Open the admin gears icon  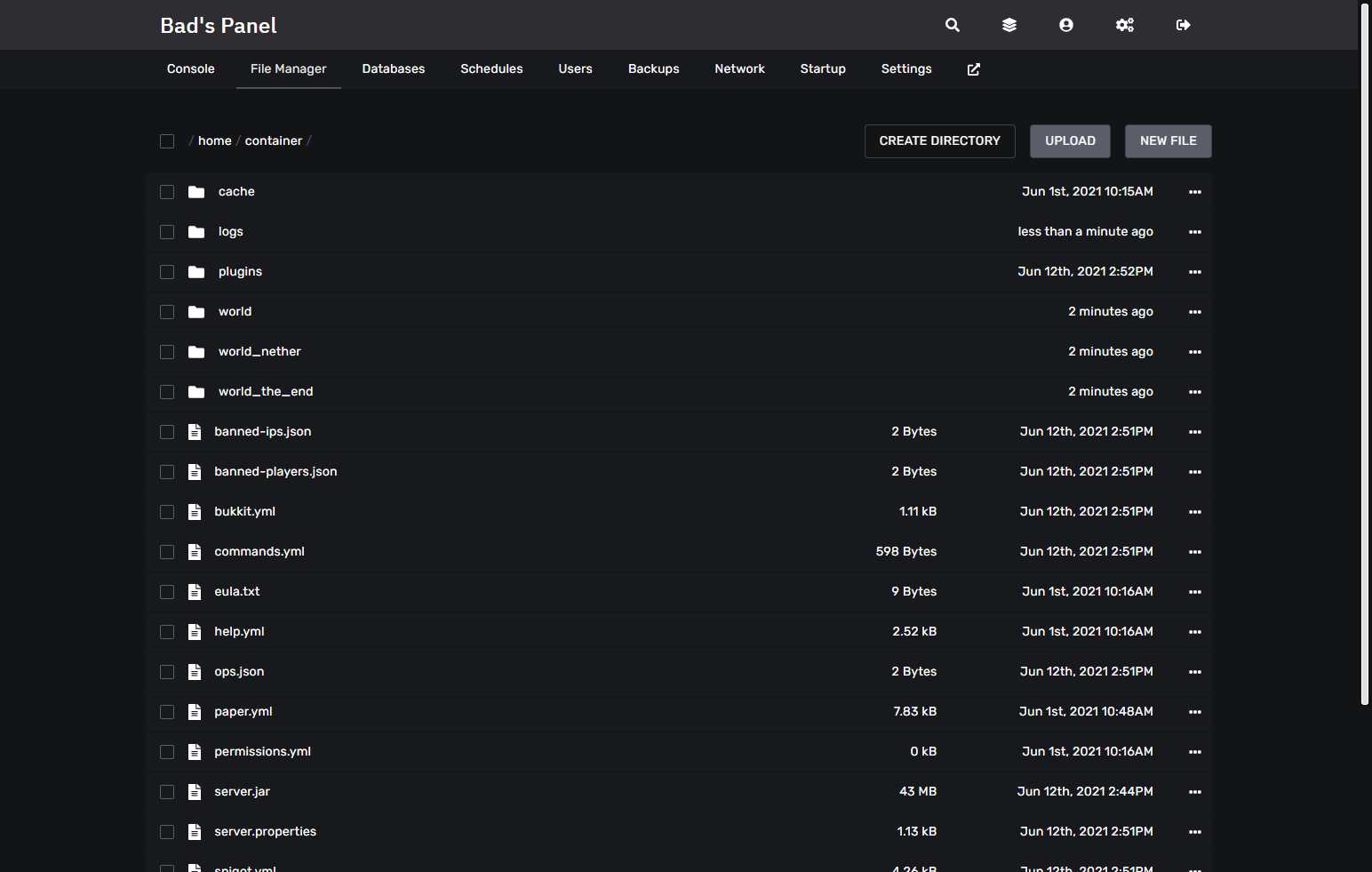[1124, 25]
